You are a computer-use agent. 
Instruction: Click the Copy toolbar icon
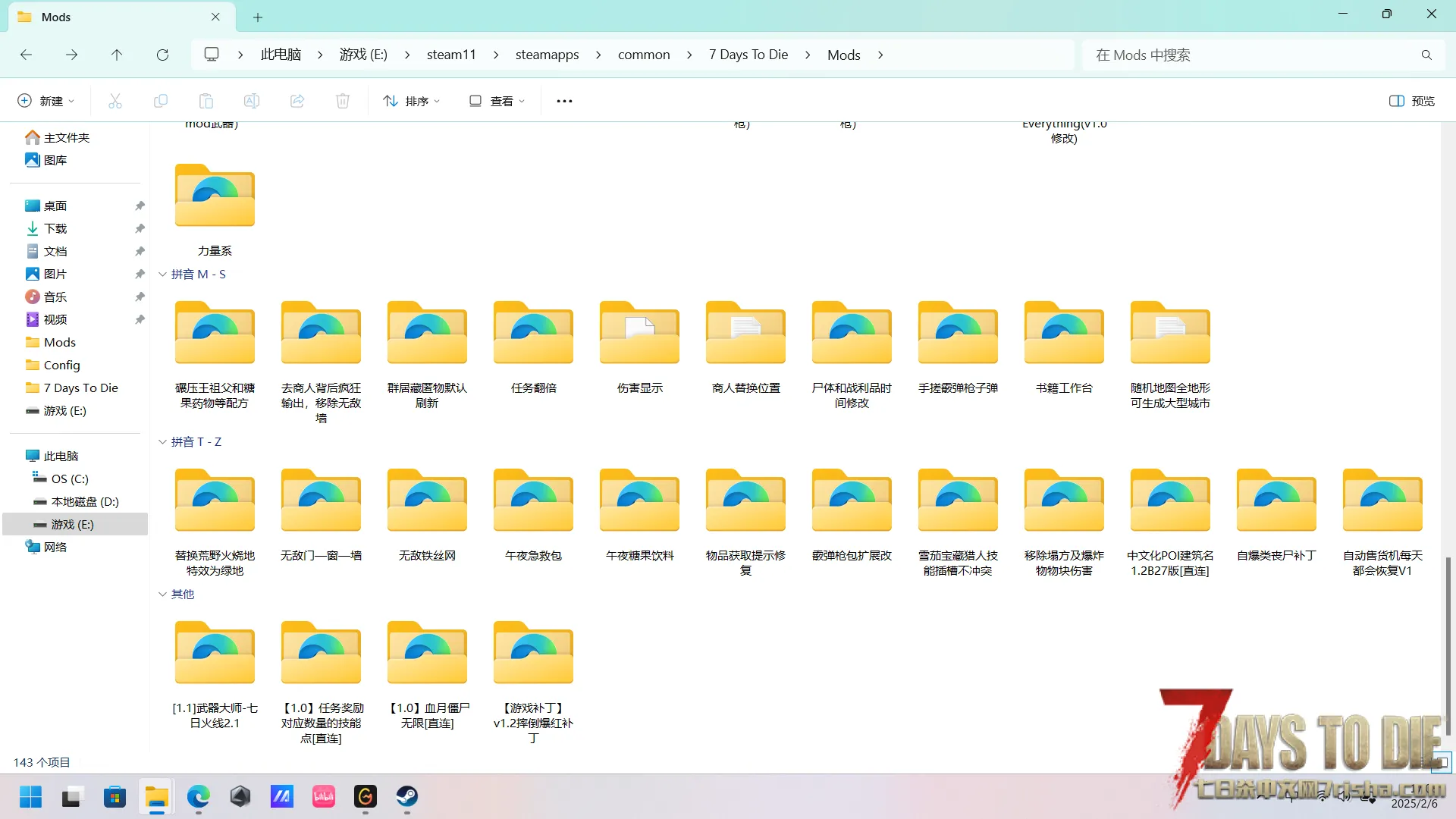(x=161, y=101)
